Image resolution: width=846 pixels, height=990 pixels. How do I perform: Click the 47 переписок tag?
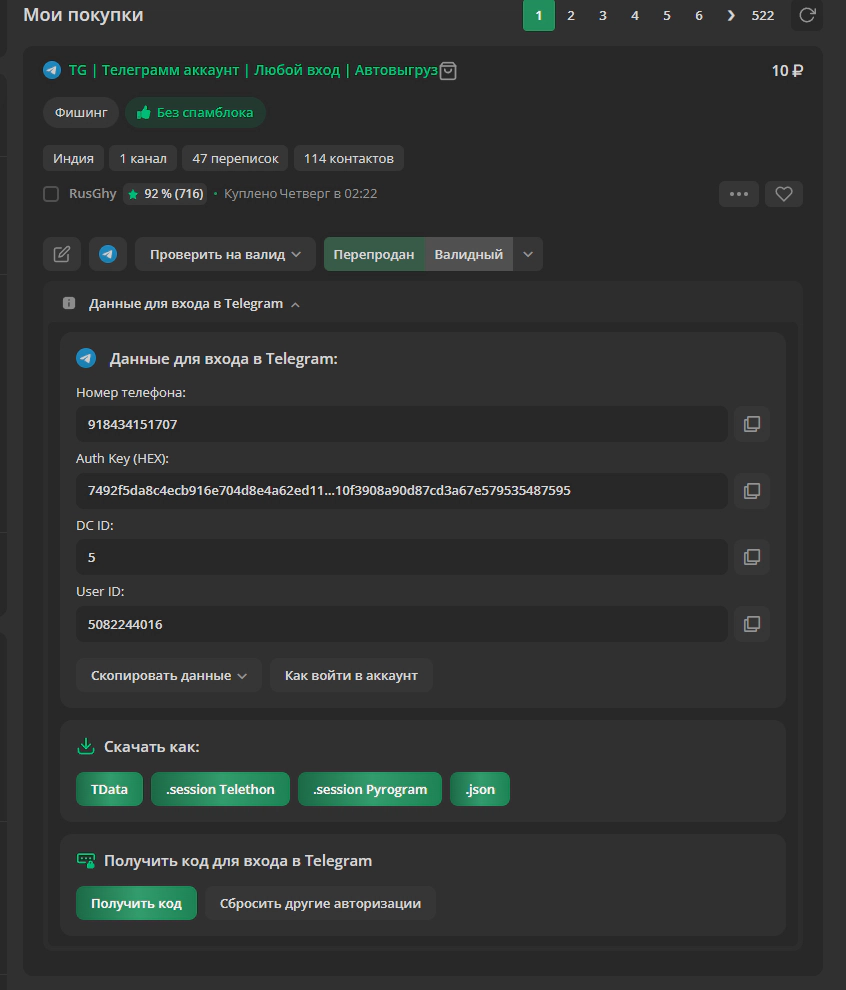[x=235, y=158]
